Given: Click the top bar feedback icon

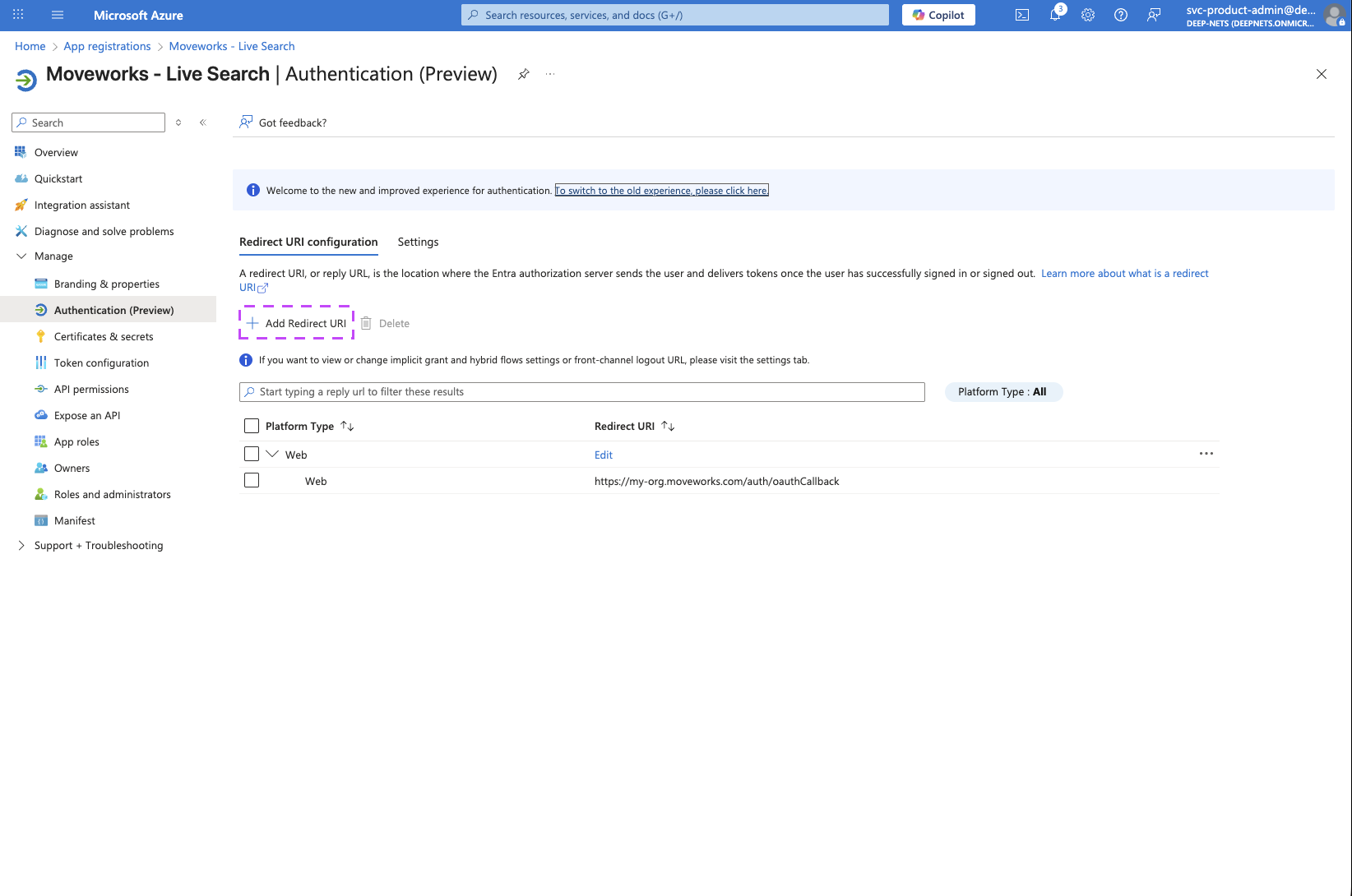Looking at the screenshot, I should pos(1154,15).
